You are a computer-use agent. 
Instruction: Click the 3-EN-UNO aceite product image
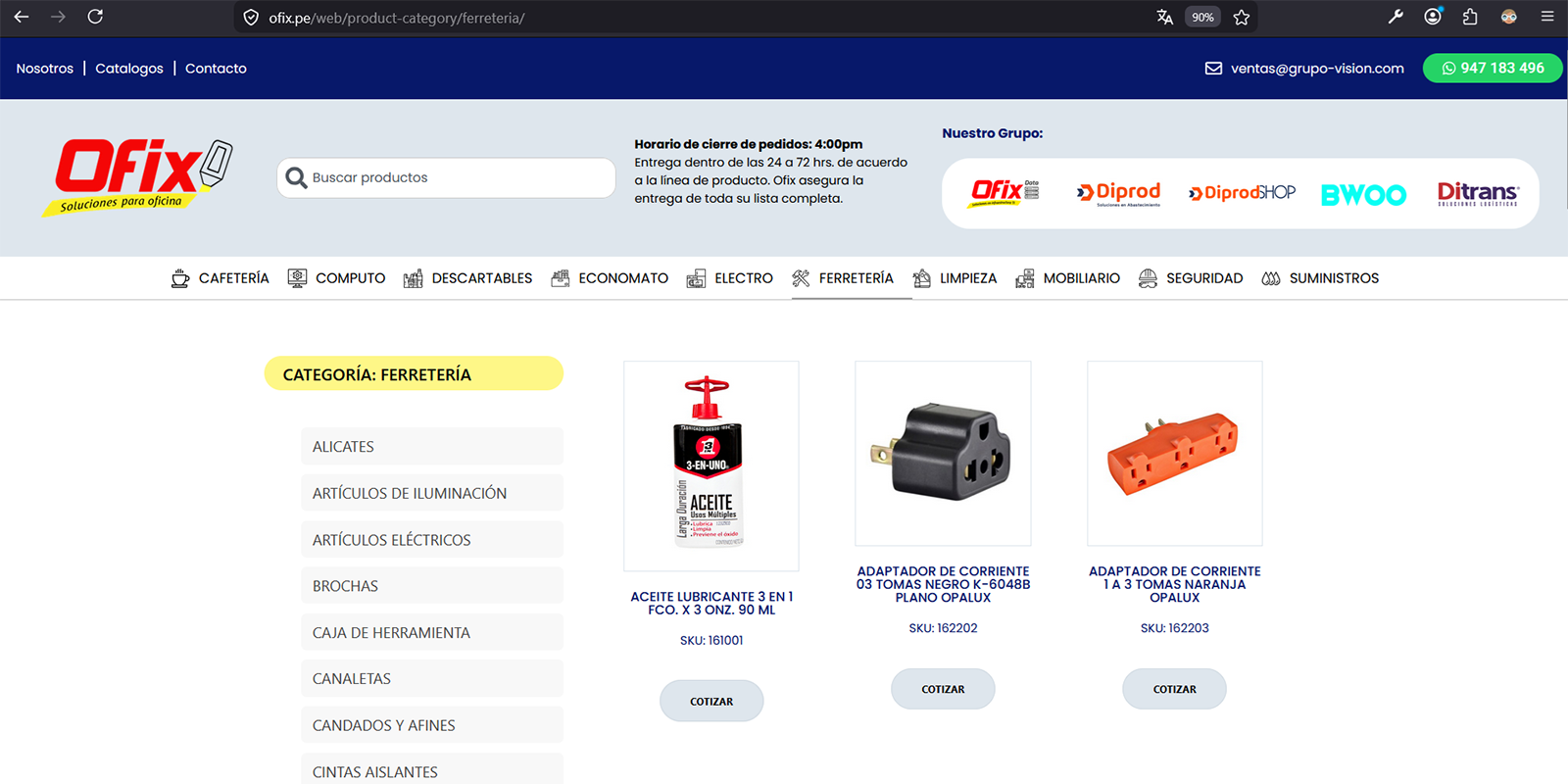point(711,466)
